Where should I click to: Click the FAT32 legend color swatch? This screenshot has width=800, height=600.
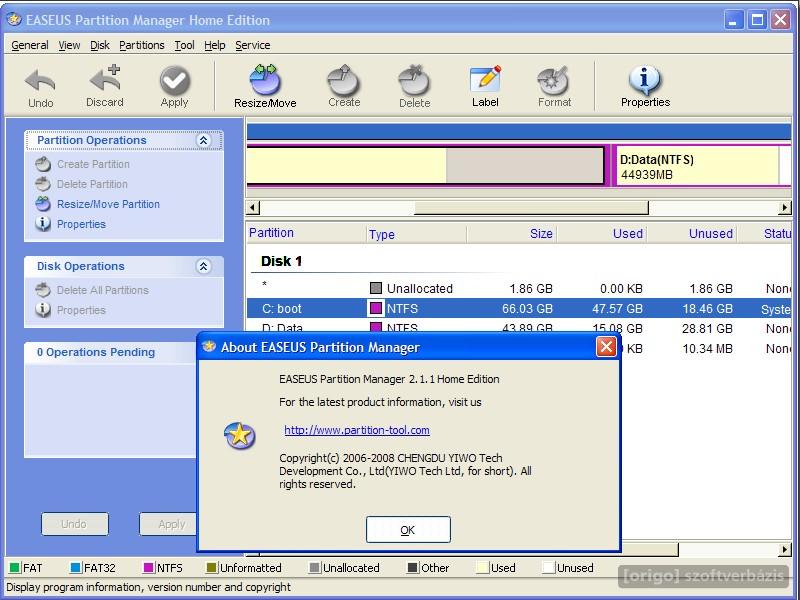pos(76,568)
